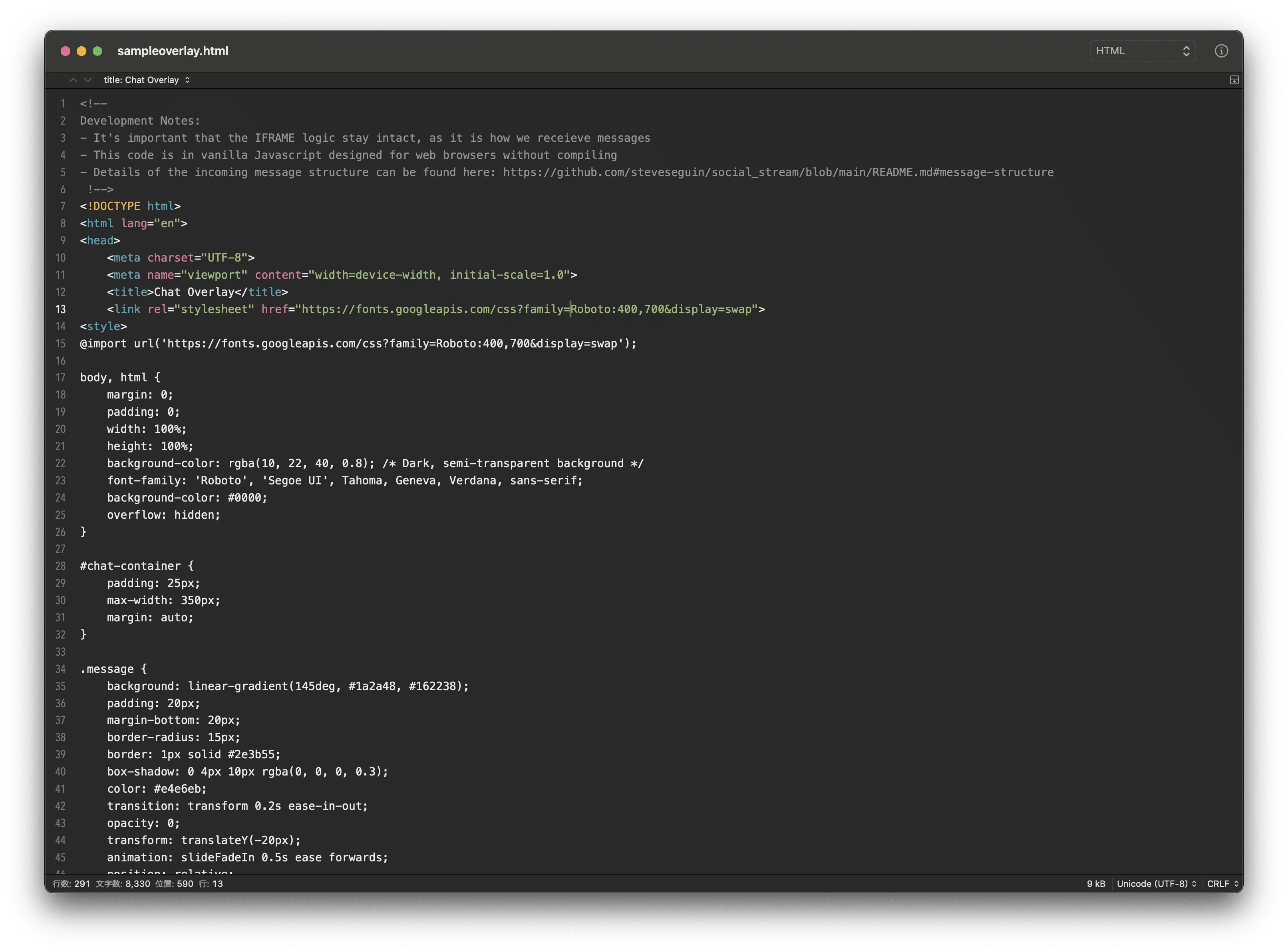Click the 位置: 590 status indicator
Image resolution: width=1288 pixels, height=952 pixels.
(174, 883)
